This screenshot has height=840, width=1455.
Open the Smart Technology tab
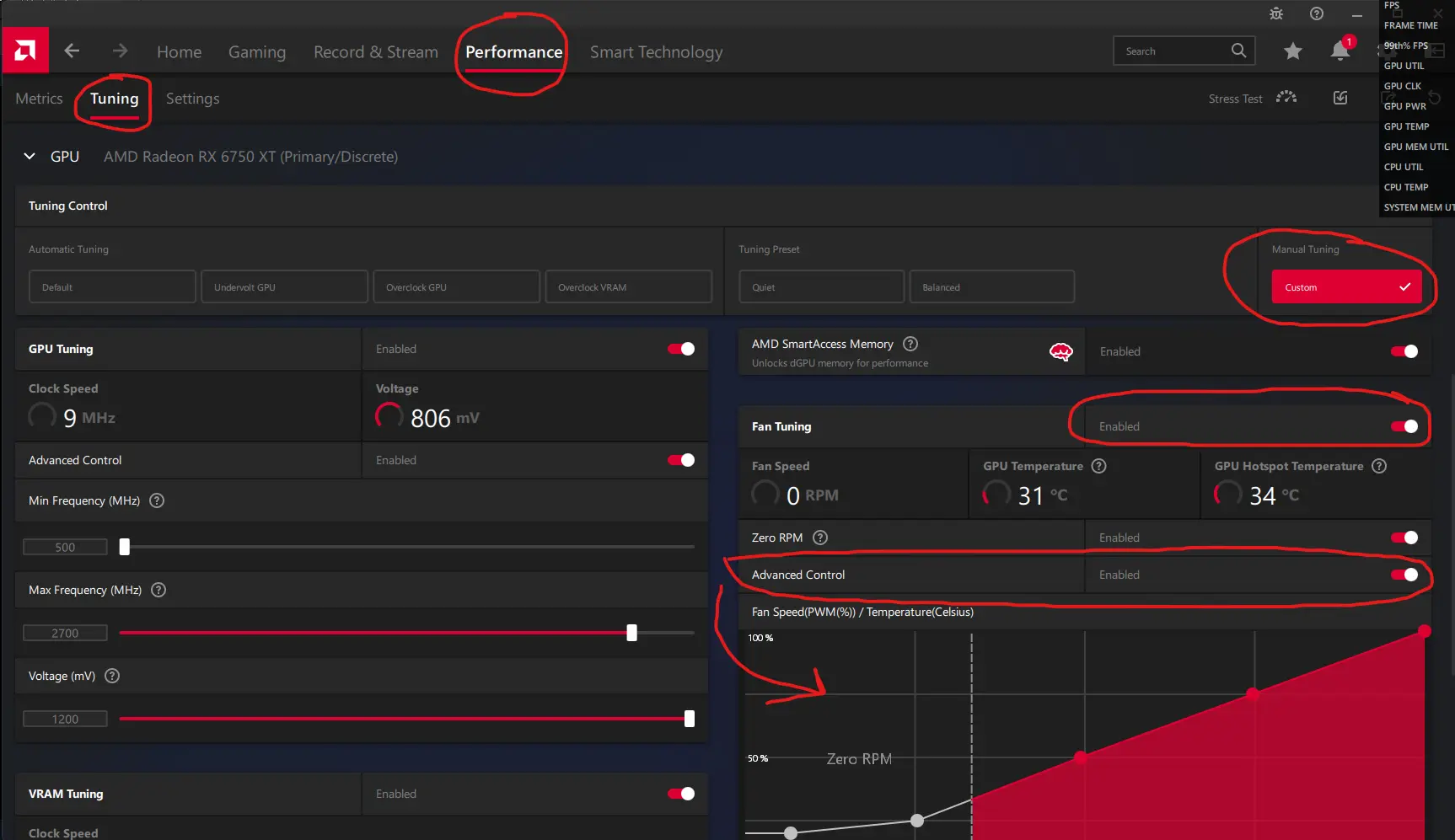tap(657, 52)
